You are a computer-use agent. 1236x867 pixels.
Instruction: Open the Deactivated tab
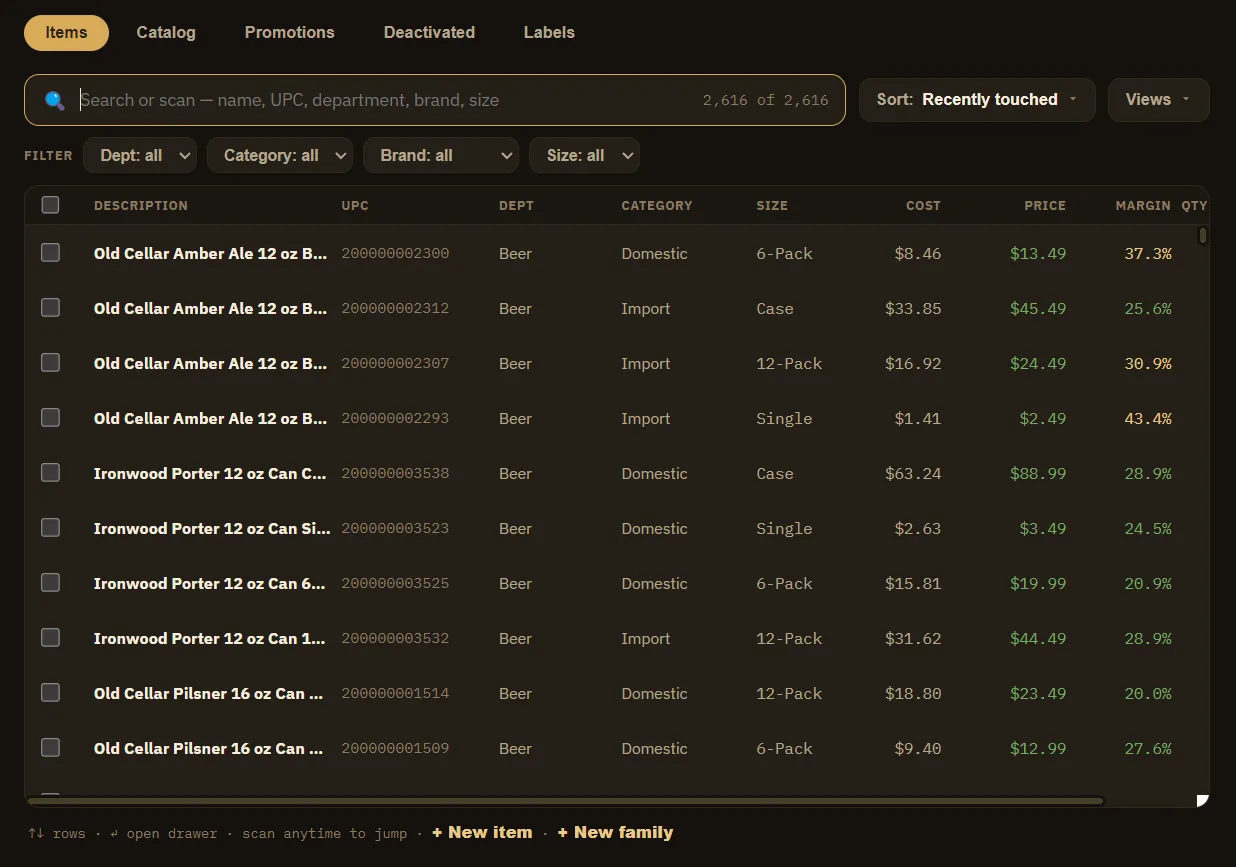pyautogui.click(x=429, y=32)
